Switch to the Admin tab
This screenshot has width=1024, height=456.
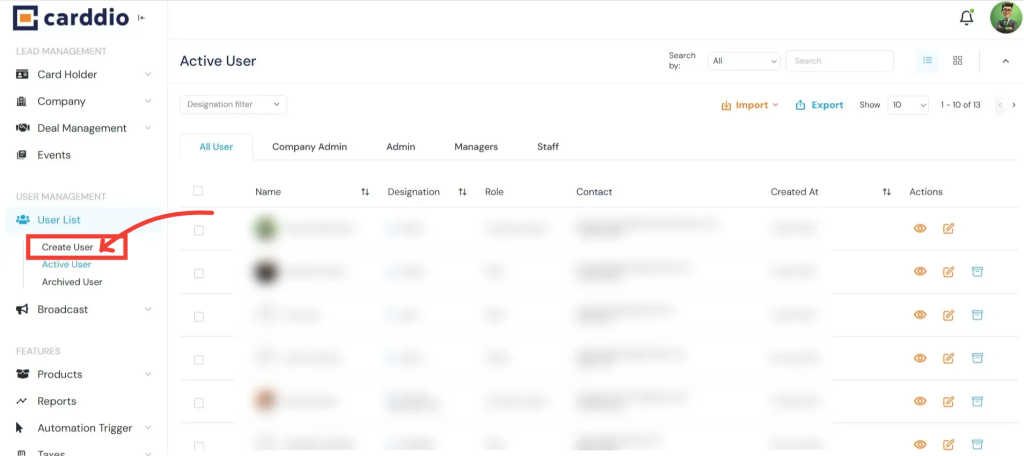pos(400,147)
